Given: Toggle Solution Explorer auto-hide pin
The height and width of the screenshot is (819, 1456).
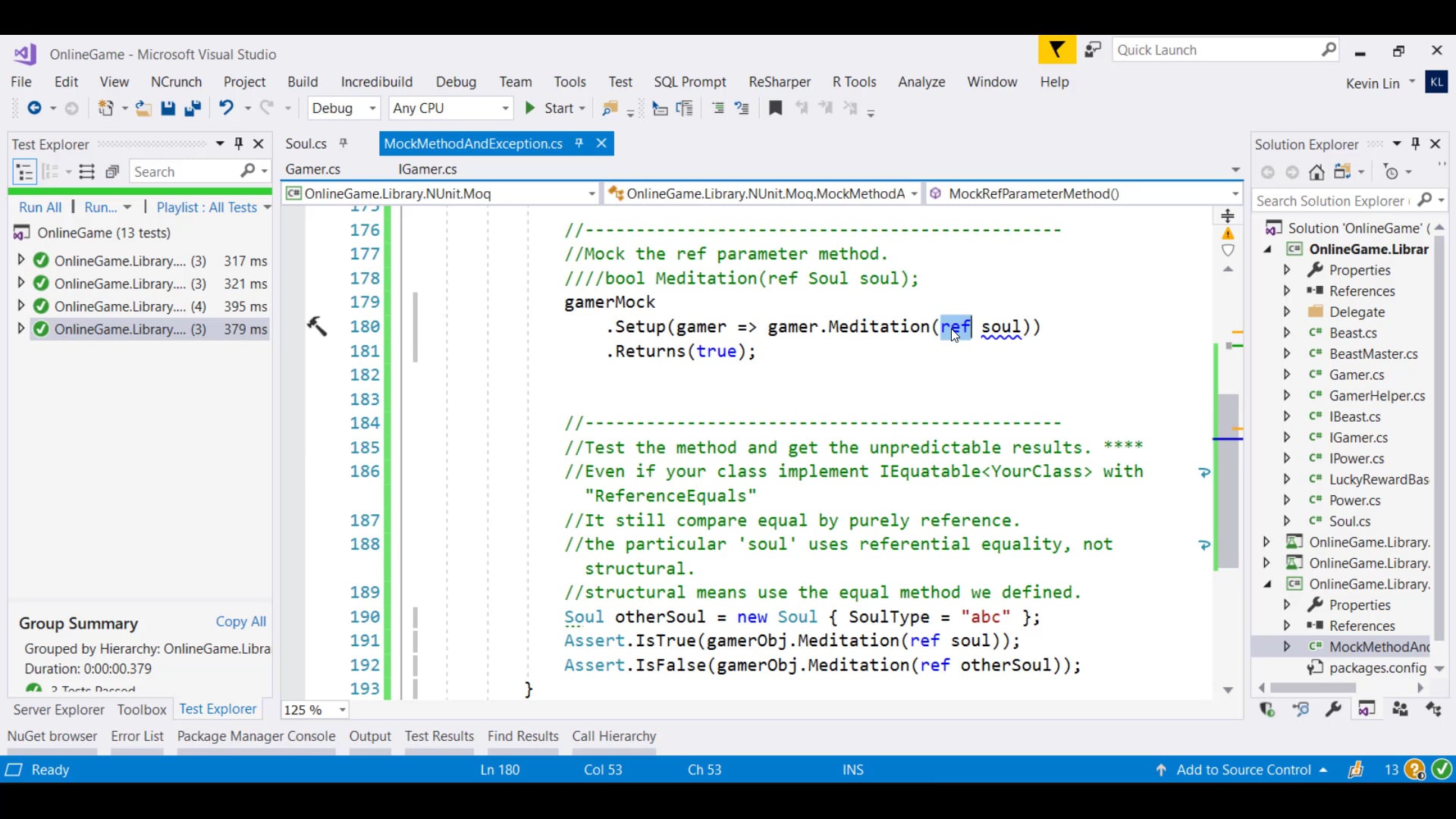Looking at the screenshot, I should coord(1415,143).
